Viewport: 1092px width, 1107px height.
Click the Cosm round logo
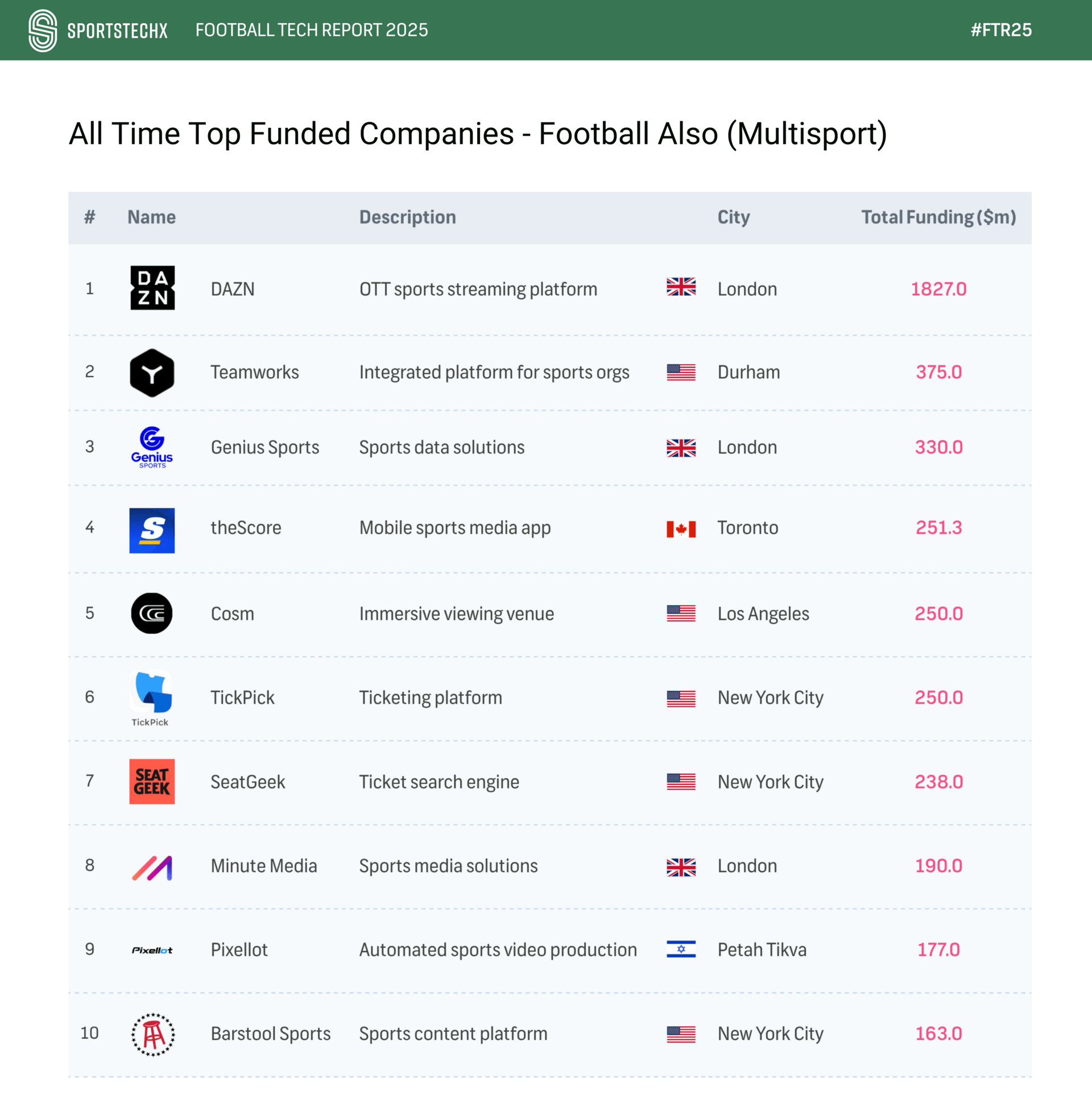pyautogui.click(x=152, y=613)
